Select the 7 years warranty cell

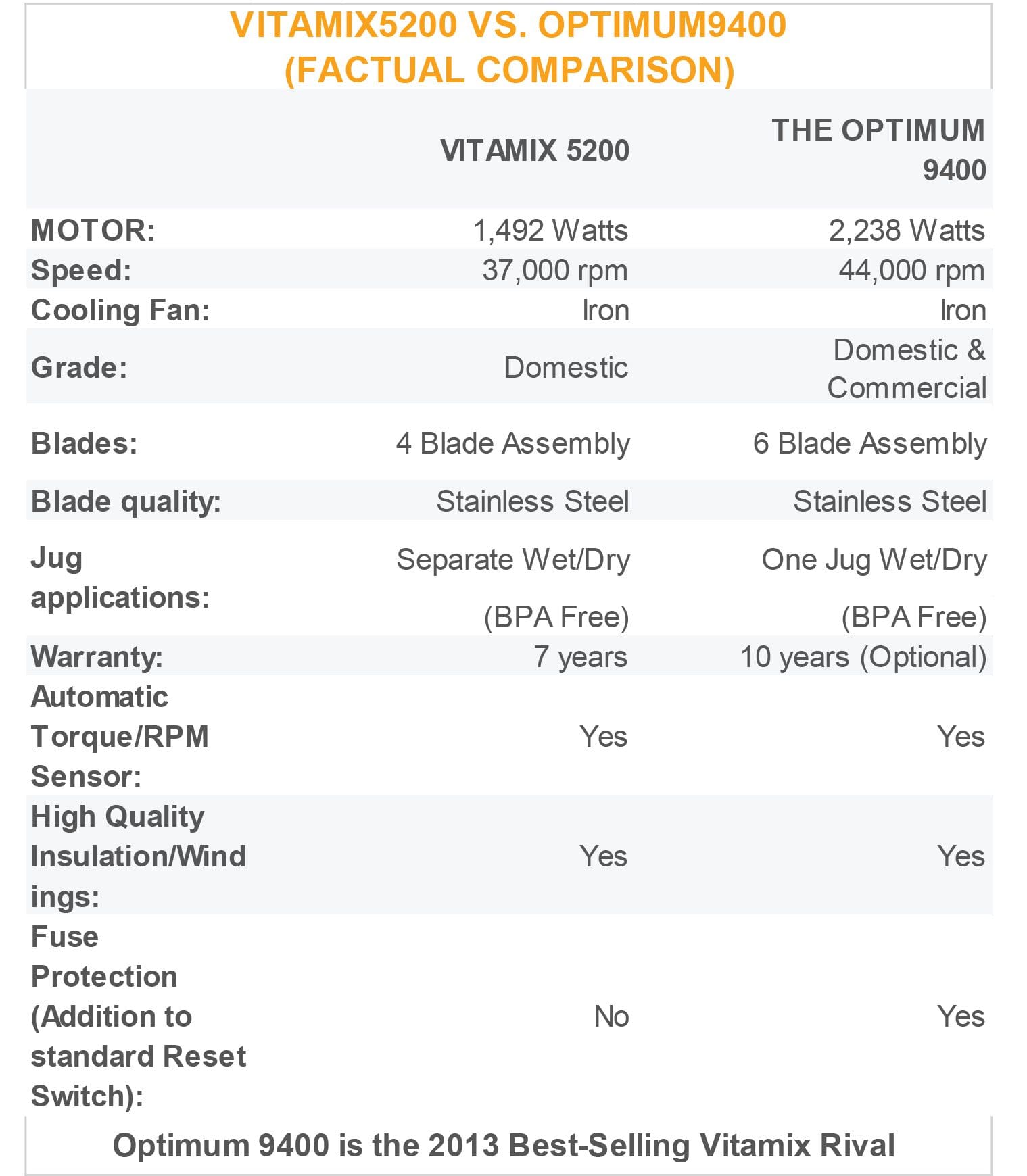[580, 656]
